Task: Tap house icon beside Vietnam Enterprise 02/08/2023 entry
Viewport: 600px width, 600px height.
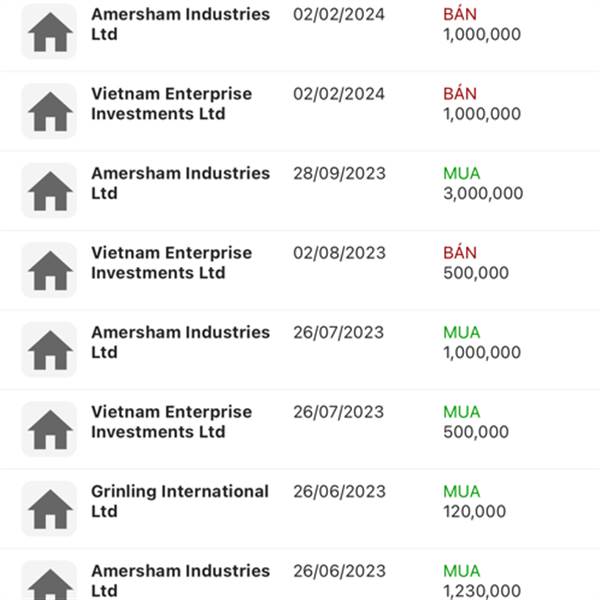Action: [x=49, y=270]
